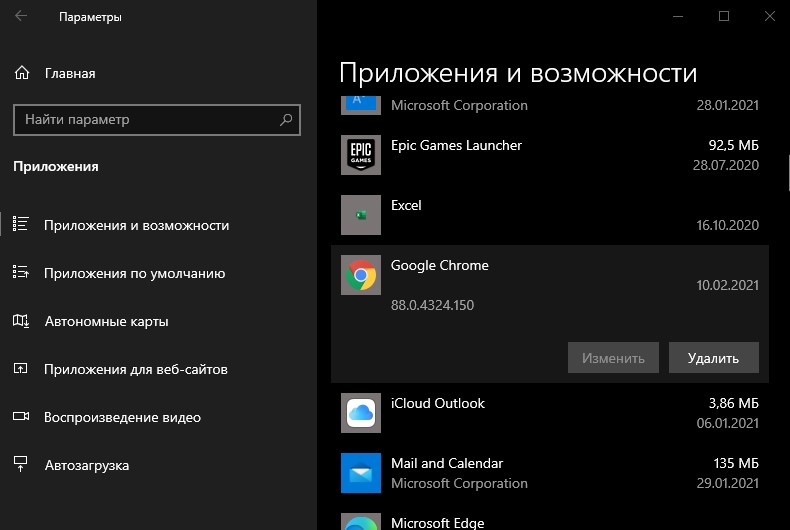Go to Автозагрузка section
790x530 pixels.
87,465
